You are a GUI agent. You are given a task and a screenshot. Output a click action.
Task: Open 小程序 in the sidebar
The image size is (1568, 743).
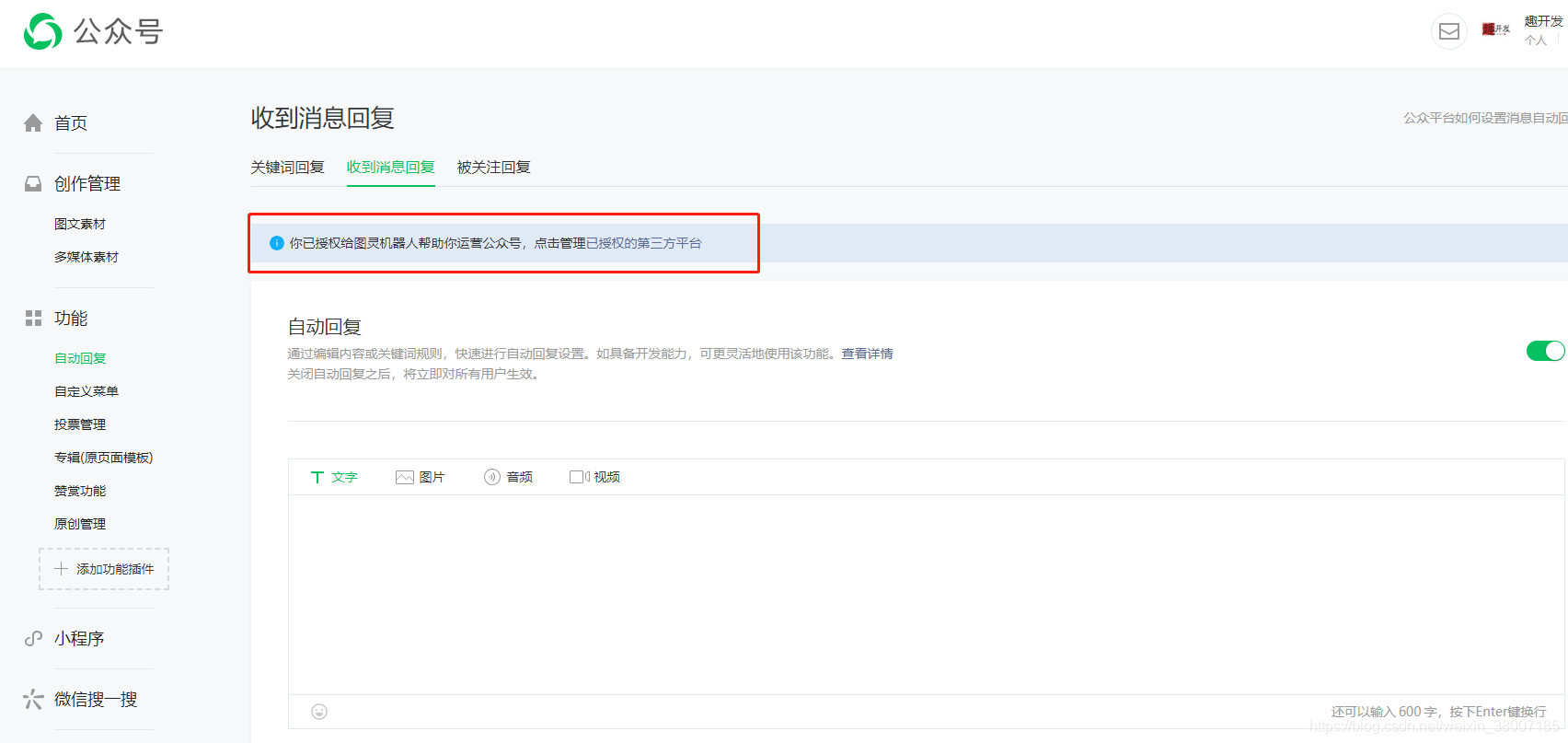tap(79, 639)
